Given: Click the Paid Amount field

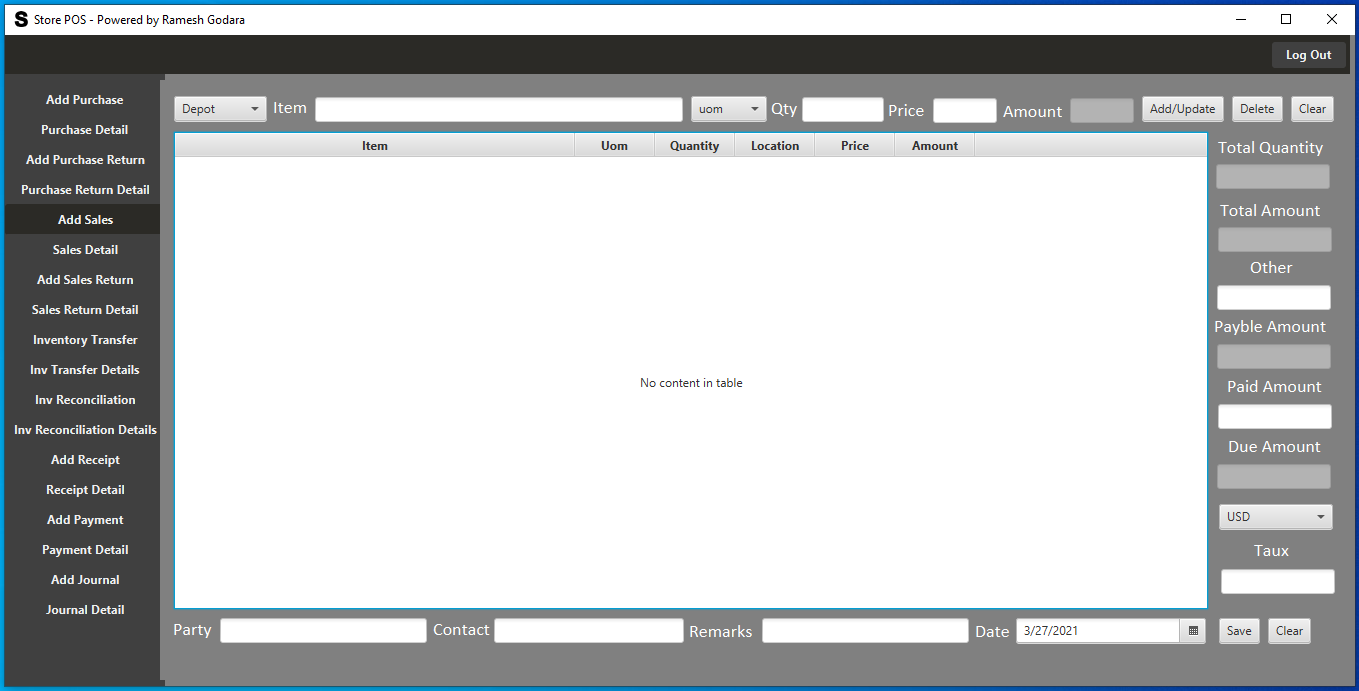Looking at the screenshot, I should coord(1275,416).
